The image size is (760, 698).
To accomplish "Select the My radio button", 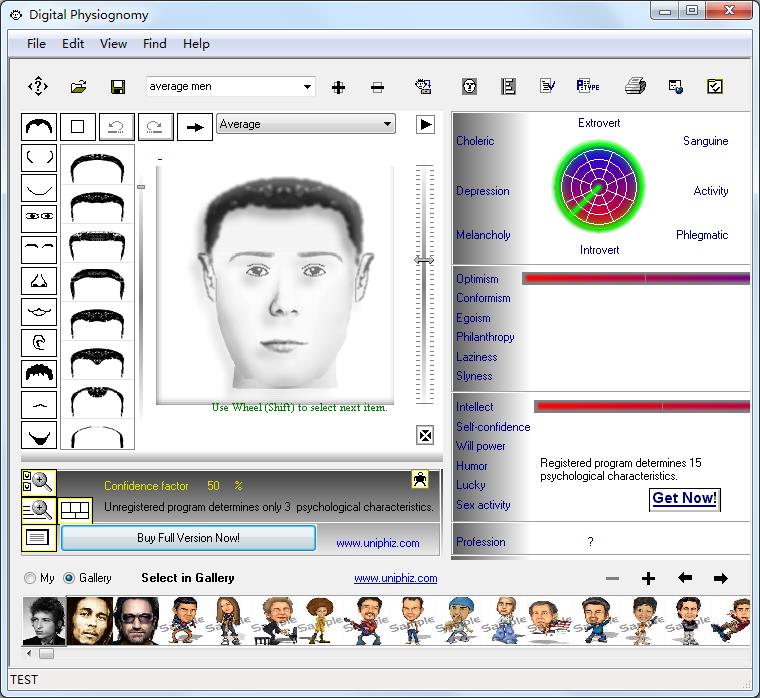I will (32, 578).
